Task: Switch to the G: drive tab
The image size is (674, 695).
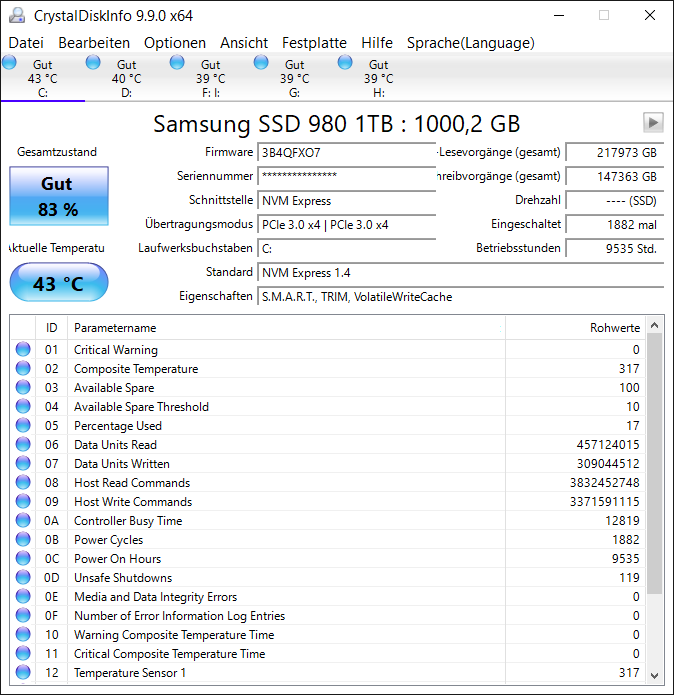Action: pyautogui.click(x=294, y=77)
